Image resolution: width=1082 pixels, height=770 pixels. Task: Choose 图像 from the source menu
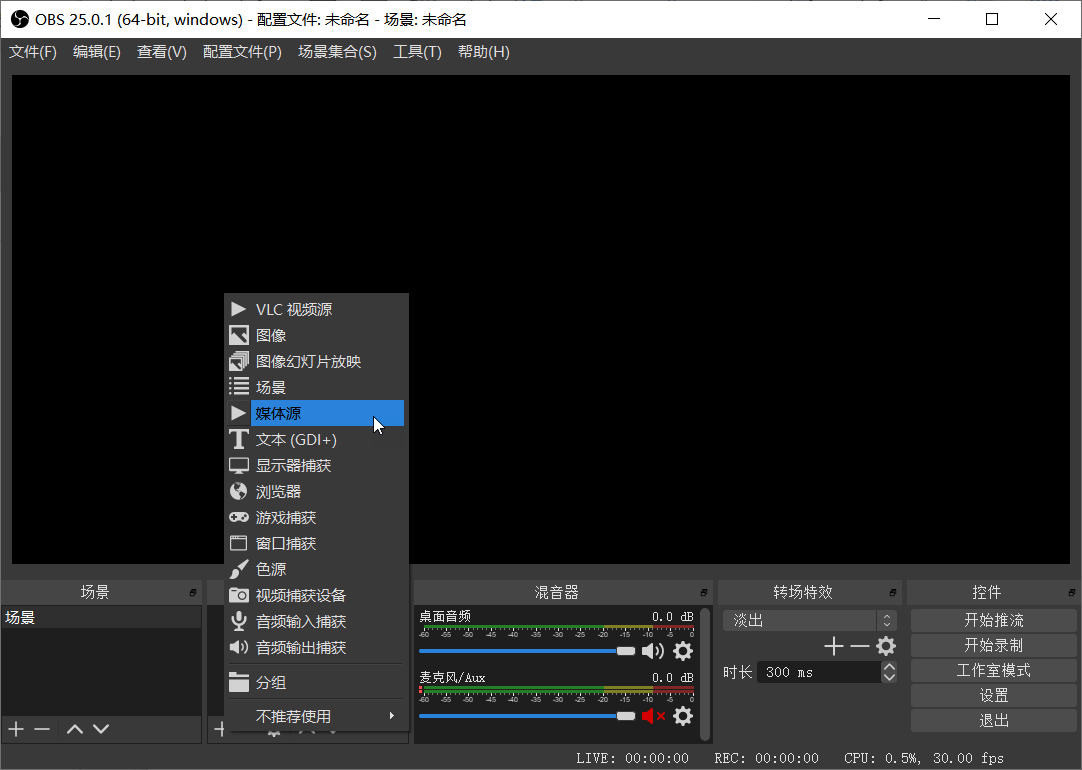click(x=316, y=335)
